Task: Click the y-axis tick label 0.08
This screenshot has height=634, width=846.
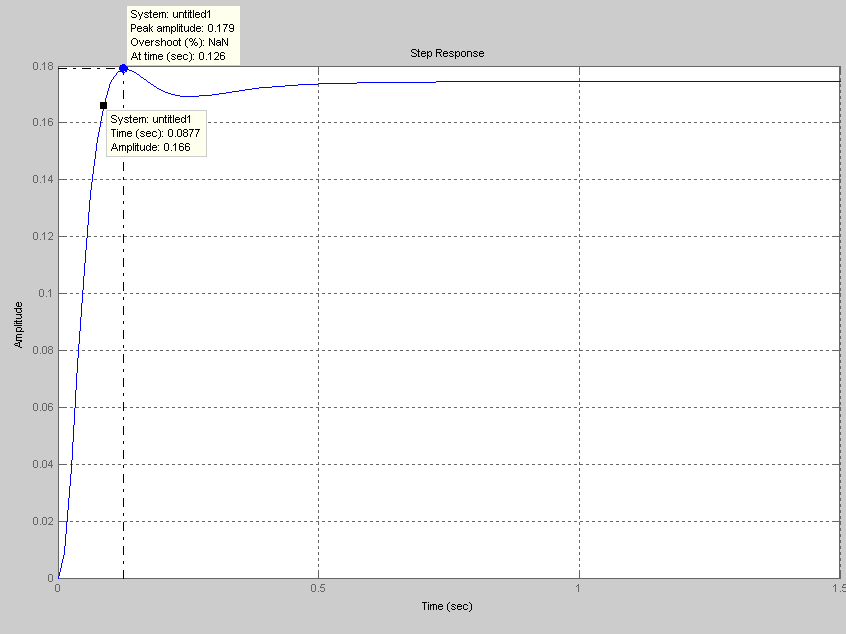Action: coord(43,350)
